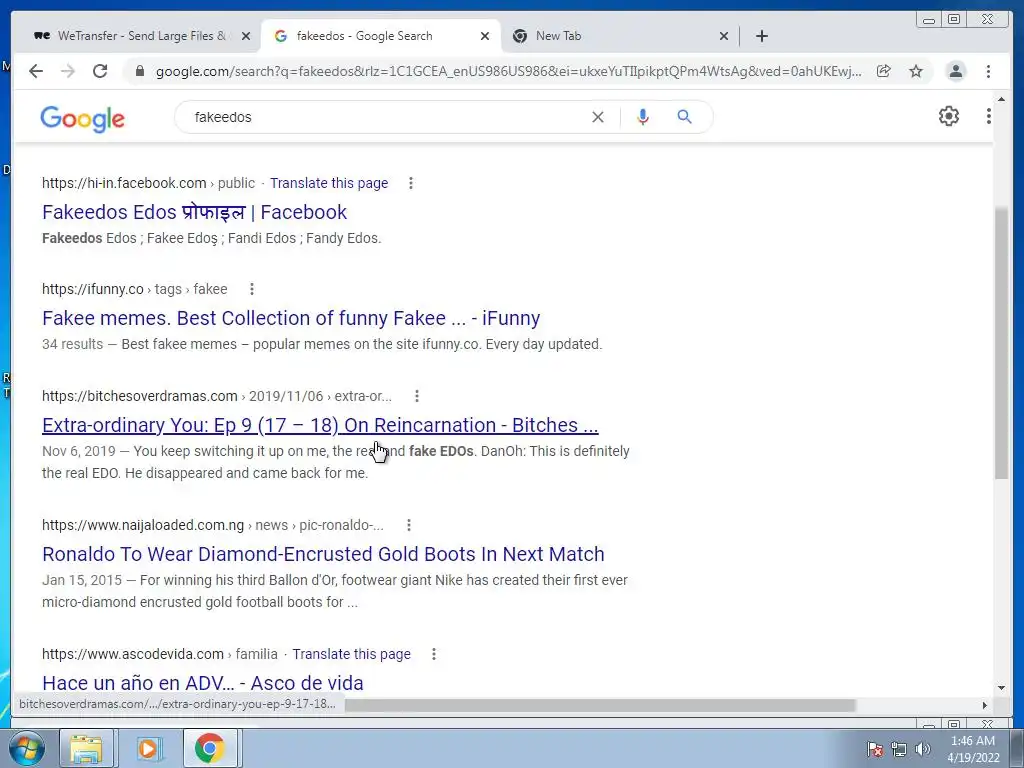Open Google quick settings gear
This screenshot has width=1024, height=768.
949,116
